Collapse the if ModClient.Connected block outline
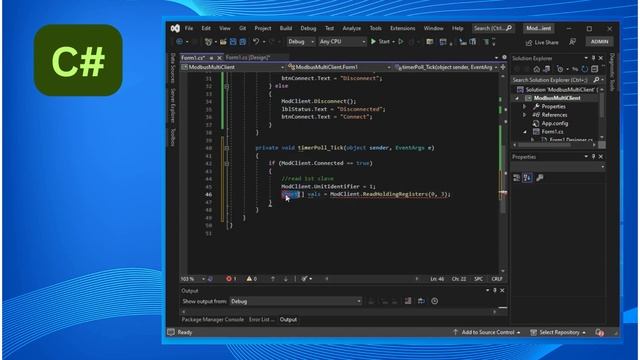Image resolution: width=640 pixels, height=360 pixels. pyautogui.click(x=227, y=163)
